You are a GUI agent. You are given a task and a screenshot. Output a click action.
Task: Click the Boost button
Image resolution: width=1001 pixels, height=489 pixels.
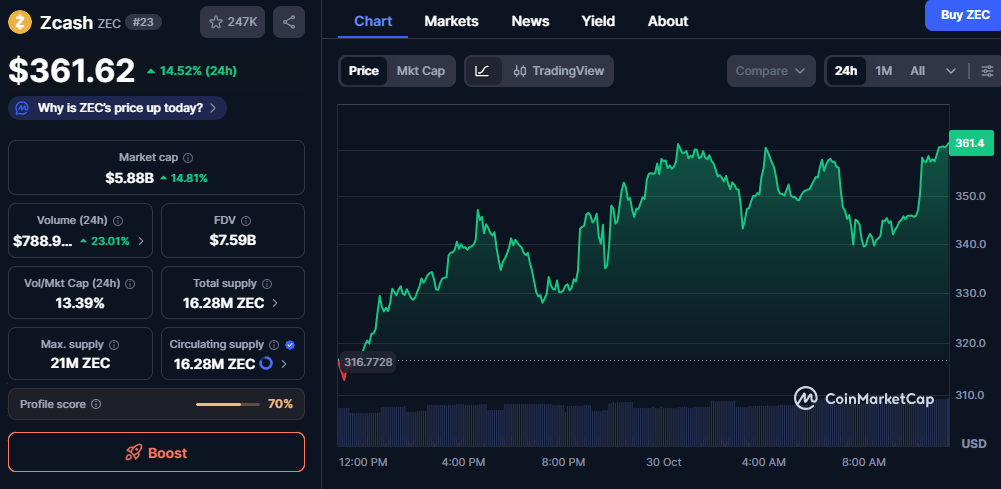(156, 452)
